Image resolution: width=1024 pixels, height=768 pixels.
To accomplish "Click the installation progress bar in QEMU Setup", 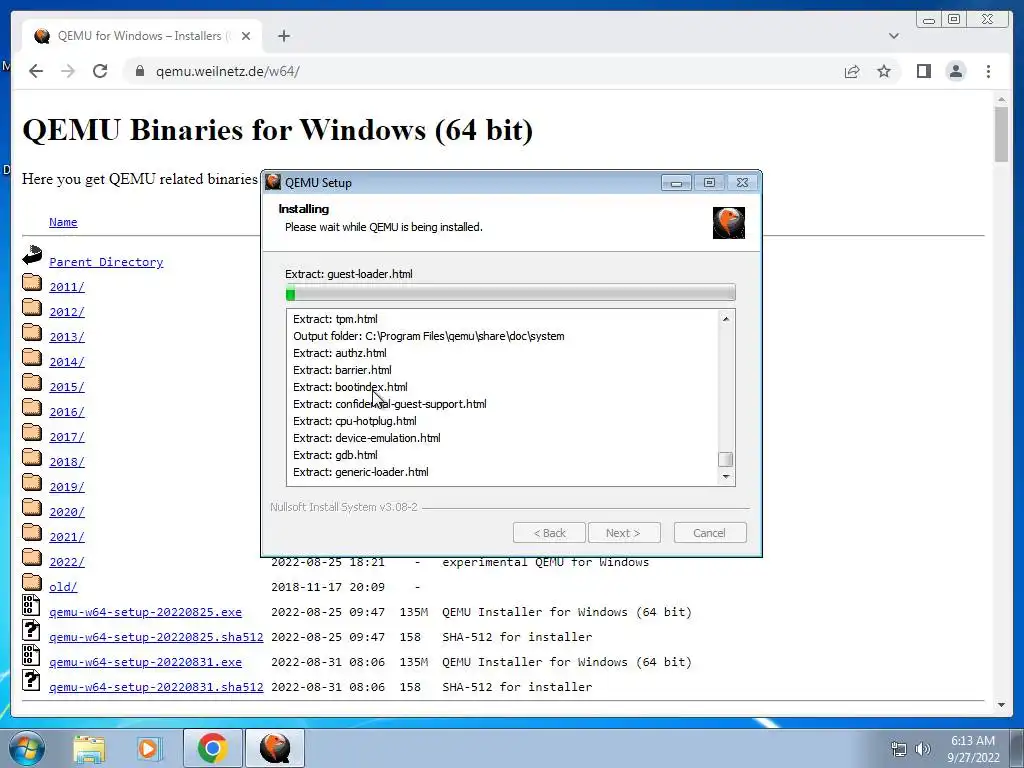I will click(511, 293).
